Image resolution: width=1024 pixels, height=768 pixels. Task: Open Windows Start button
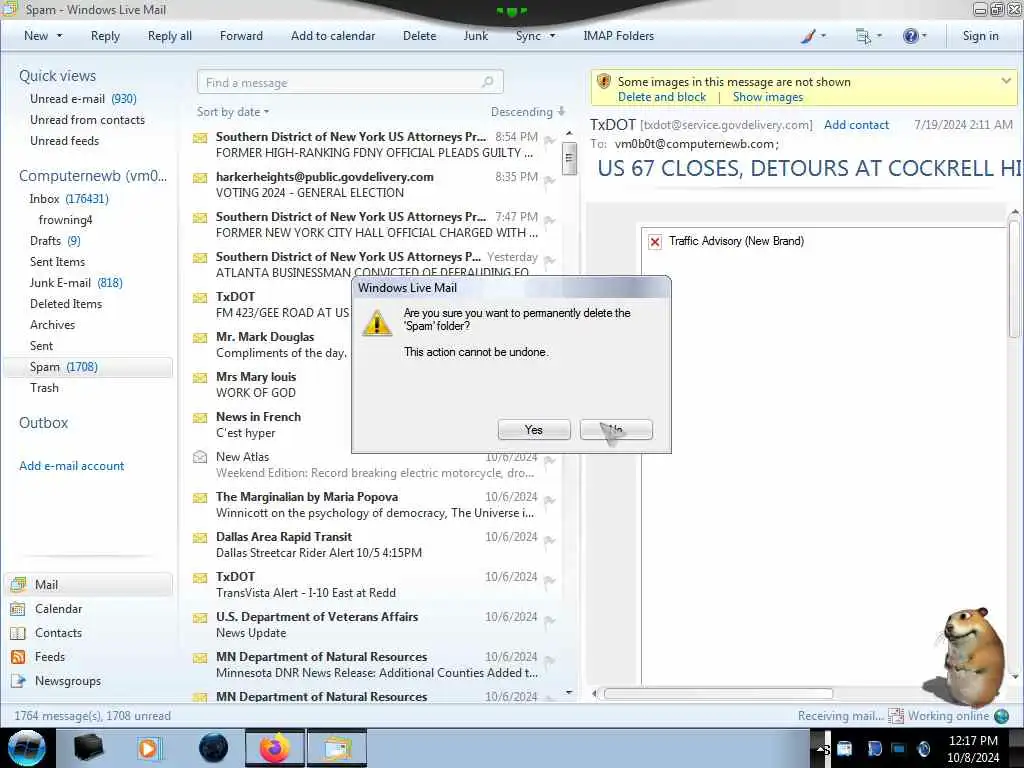coord(27,748)
